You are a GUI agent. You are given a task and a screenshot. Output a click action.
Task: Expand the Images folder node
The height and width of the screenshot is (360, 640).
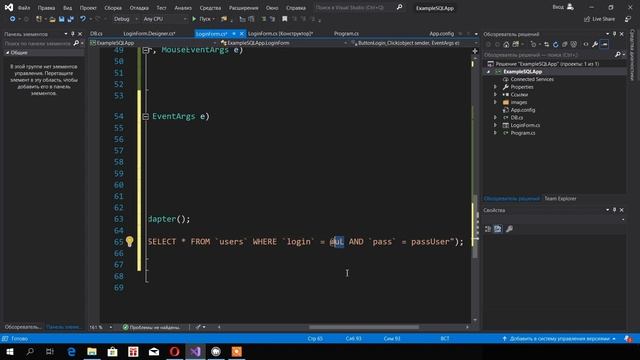tap(496, 102)
